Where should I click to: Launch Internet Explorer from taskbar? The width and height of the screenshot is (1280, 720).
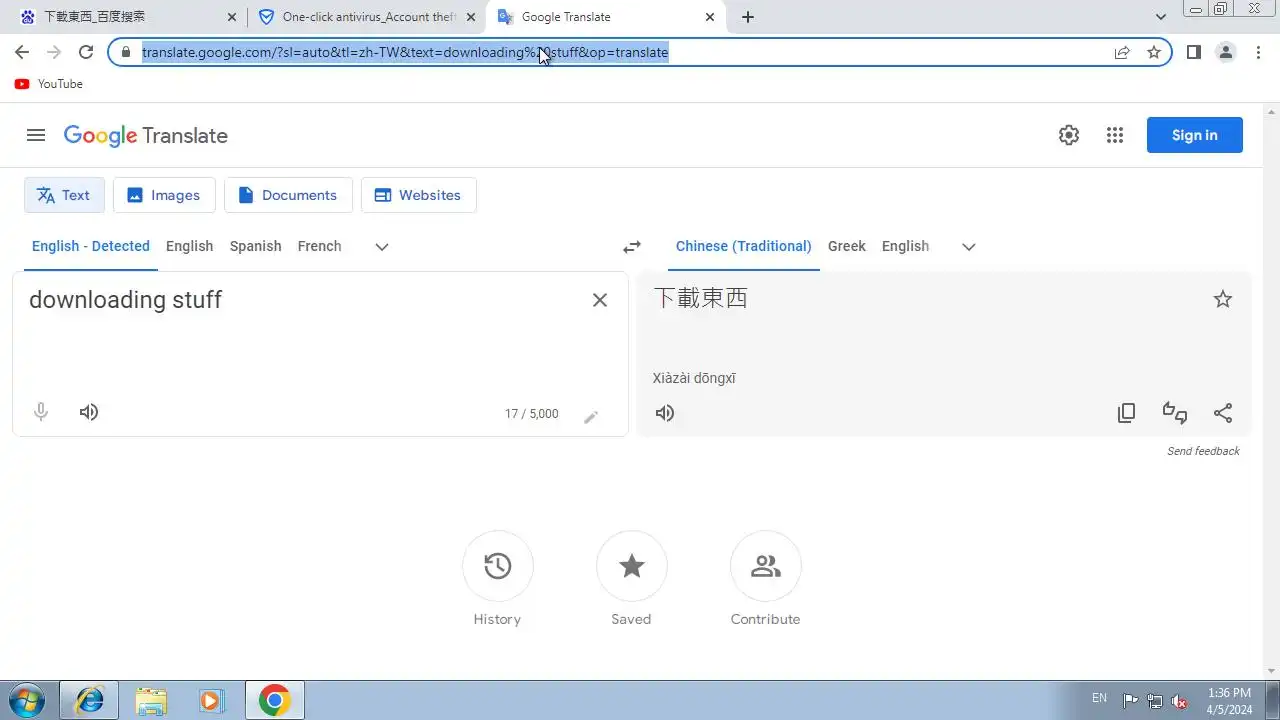coord(89,700)
